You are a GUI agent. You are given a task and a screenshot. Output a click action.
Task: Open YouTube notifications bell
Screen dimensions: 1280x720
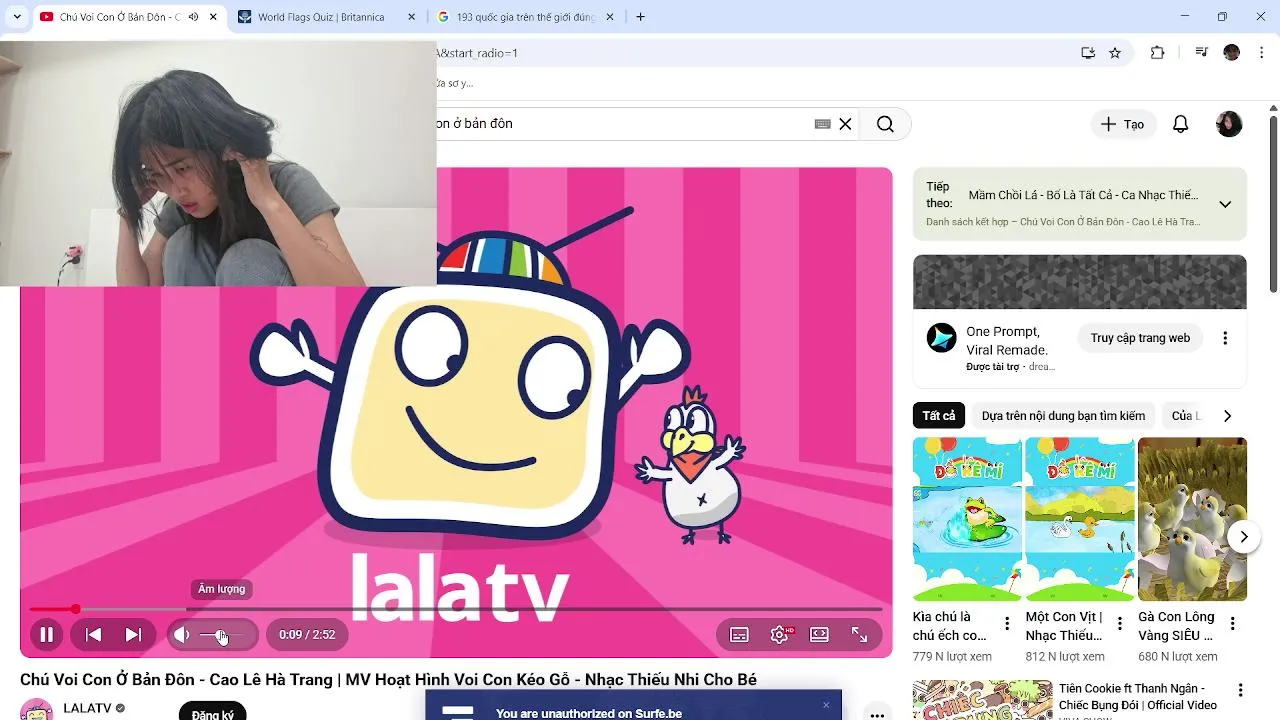(1181, 124)
